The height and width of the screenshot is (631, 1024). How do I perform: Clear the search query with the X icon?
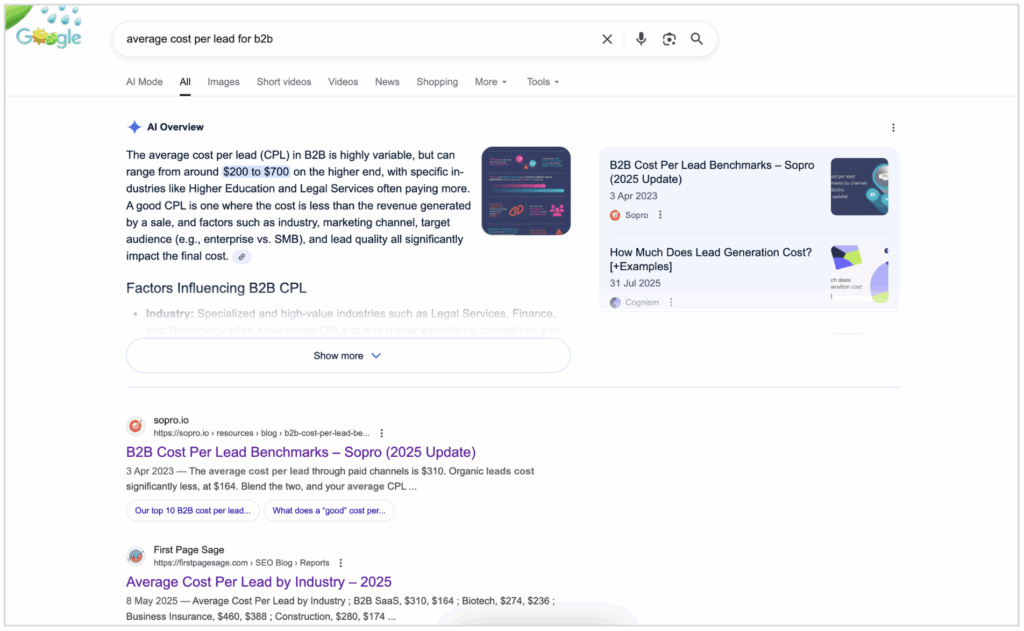pyautogui.click(x=607, y=39)
